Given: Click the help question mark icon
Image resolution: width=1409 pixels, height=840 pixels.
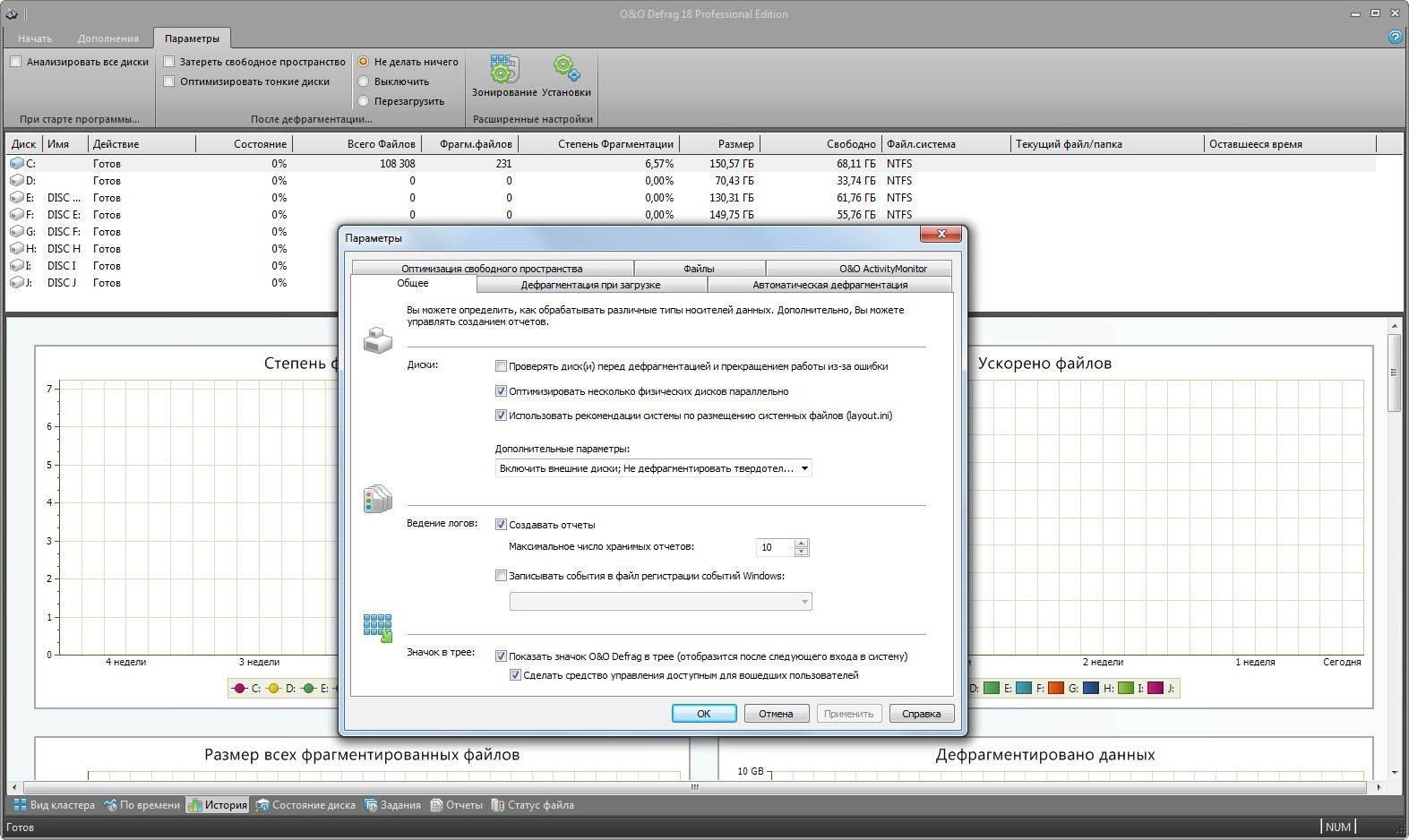Looking at the screenshot, I should pyautogui.click(x=1395, y=37).
